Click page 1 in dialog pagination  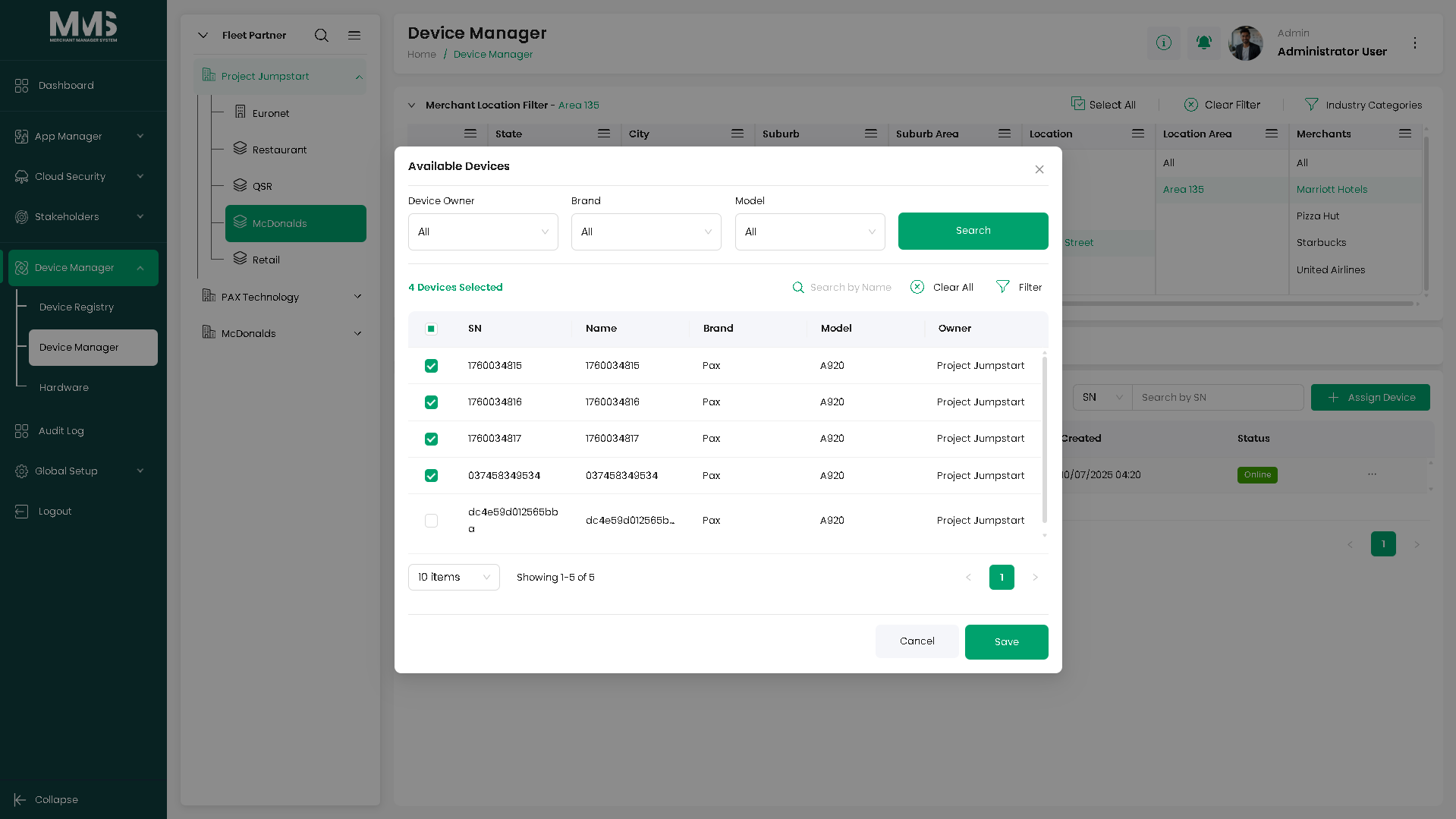1002,578
